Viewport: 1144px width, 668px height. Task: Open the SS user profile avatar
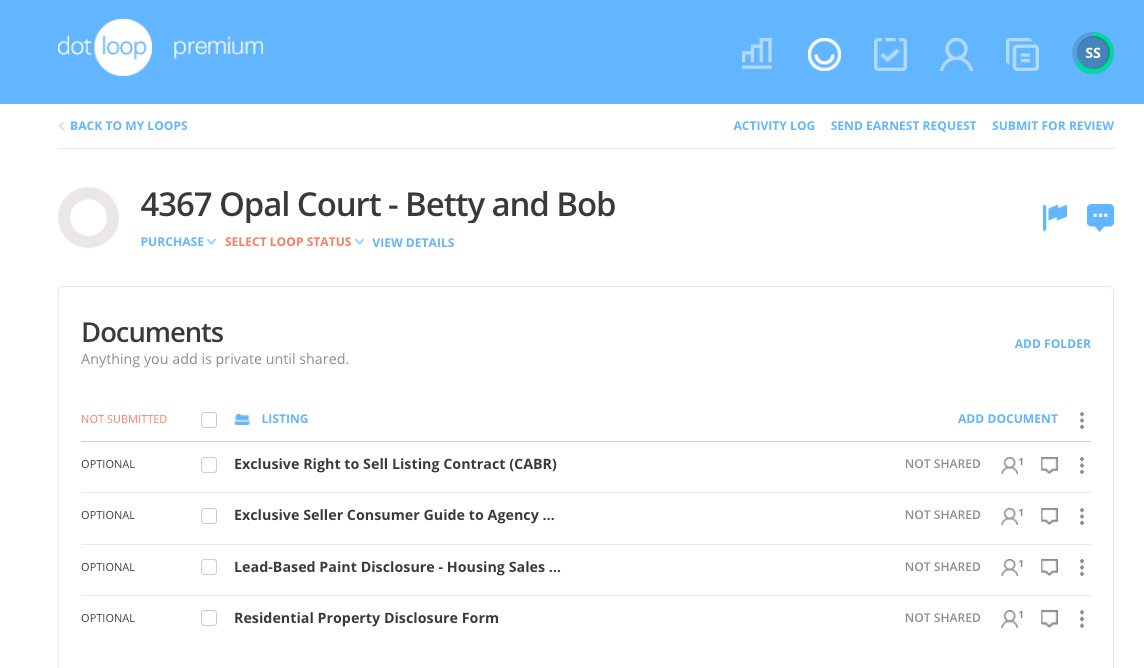tap(1093, 54)
